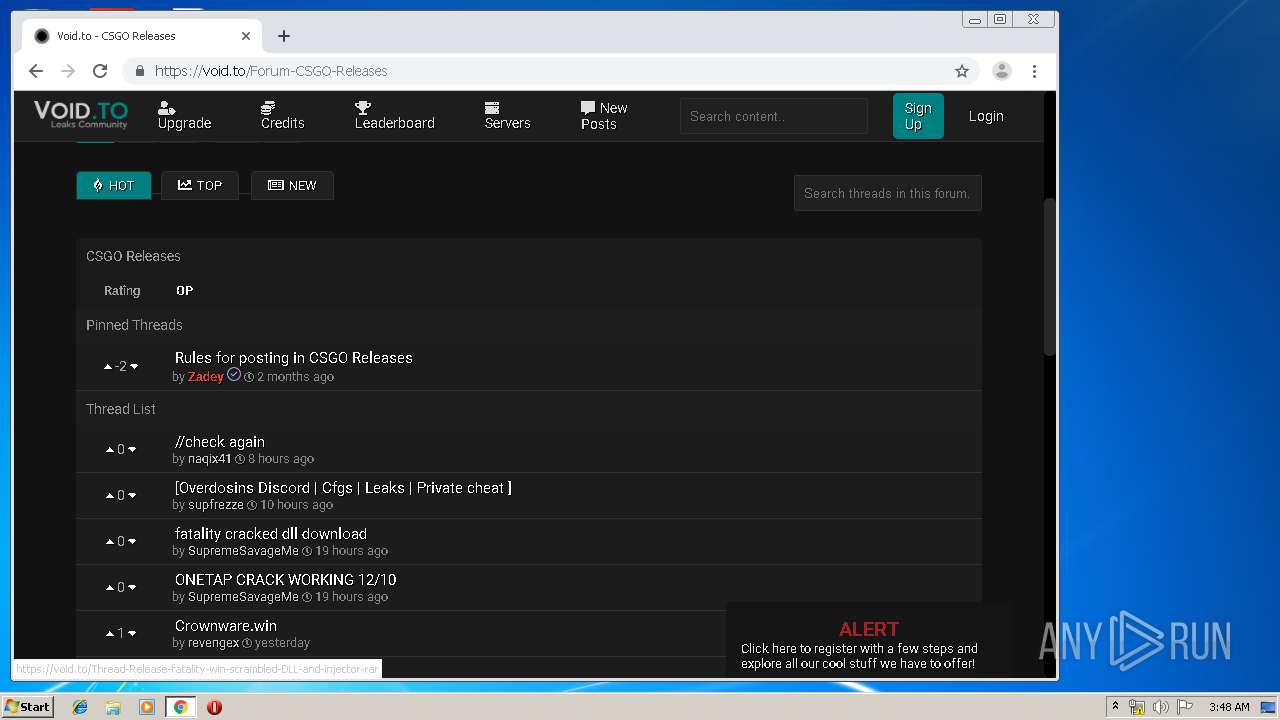The height and width of the screenshot is (720, 1280).
Task: Click the Chrome forward arrow
Action: point(68,71)
